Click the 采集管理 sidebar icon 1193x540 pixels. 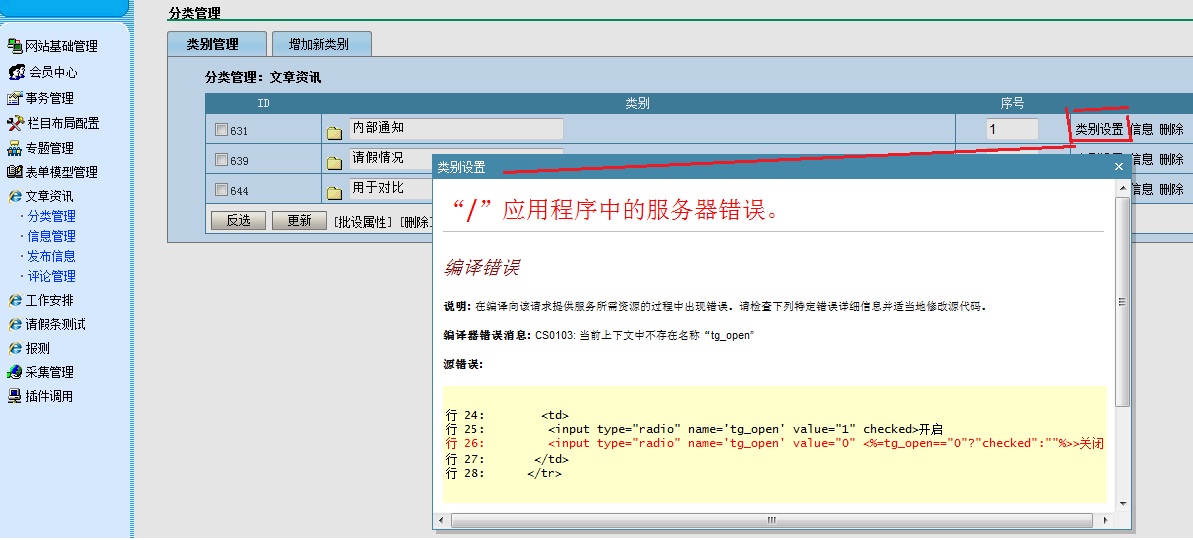coord(15,372)
